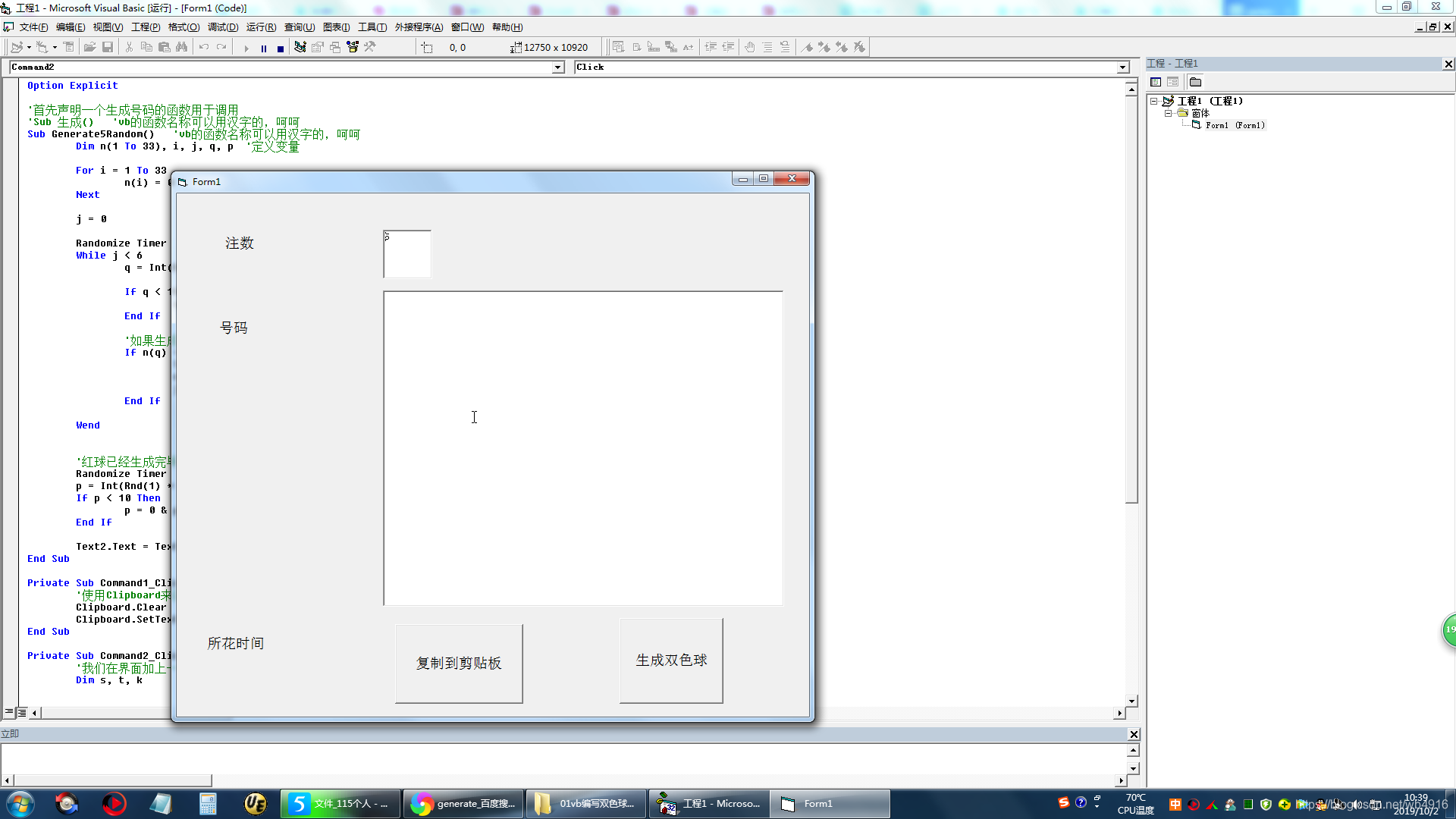Screen dimensions: 1456x819
Task: Switch to Procedure View at code bottom
Action: point(9,713)
